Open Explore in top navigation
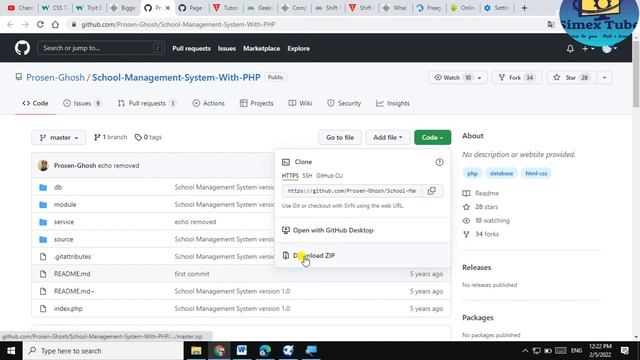Image resolution: width=640 pixels, height=360 pixels. pos(298,48)
